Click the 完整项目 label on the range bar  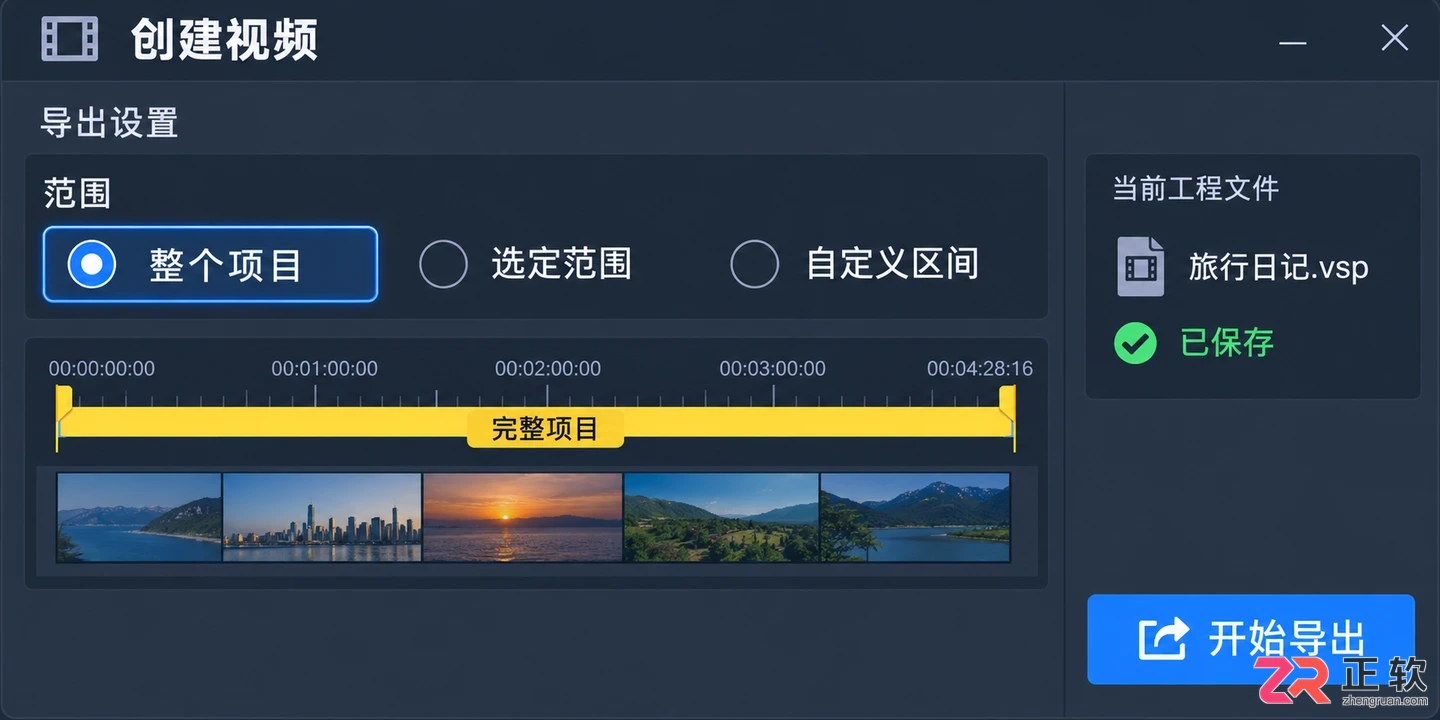pos(545,429)
